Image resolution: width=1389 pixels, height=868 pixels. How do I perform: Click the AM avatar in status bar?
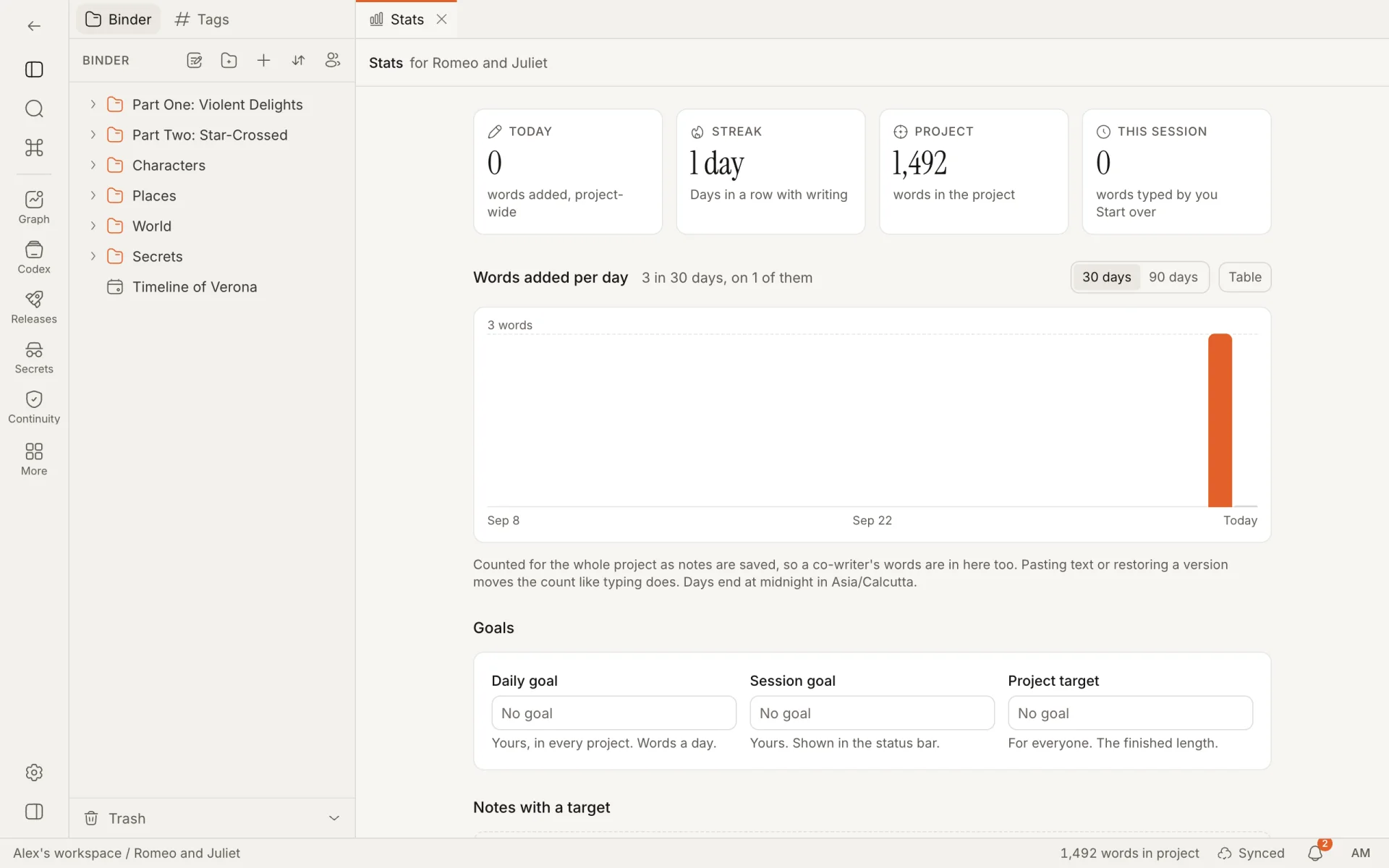tap(1360, 854)
